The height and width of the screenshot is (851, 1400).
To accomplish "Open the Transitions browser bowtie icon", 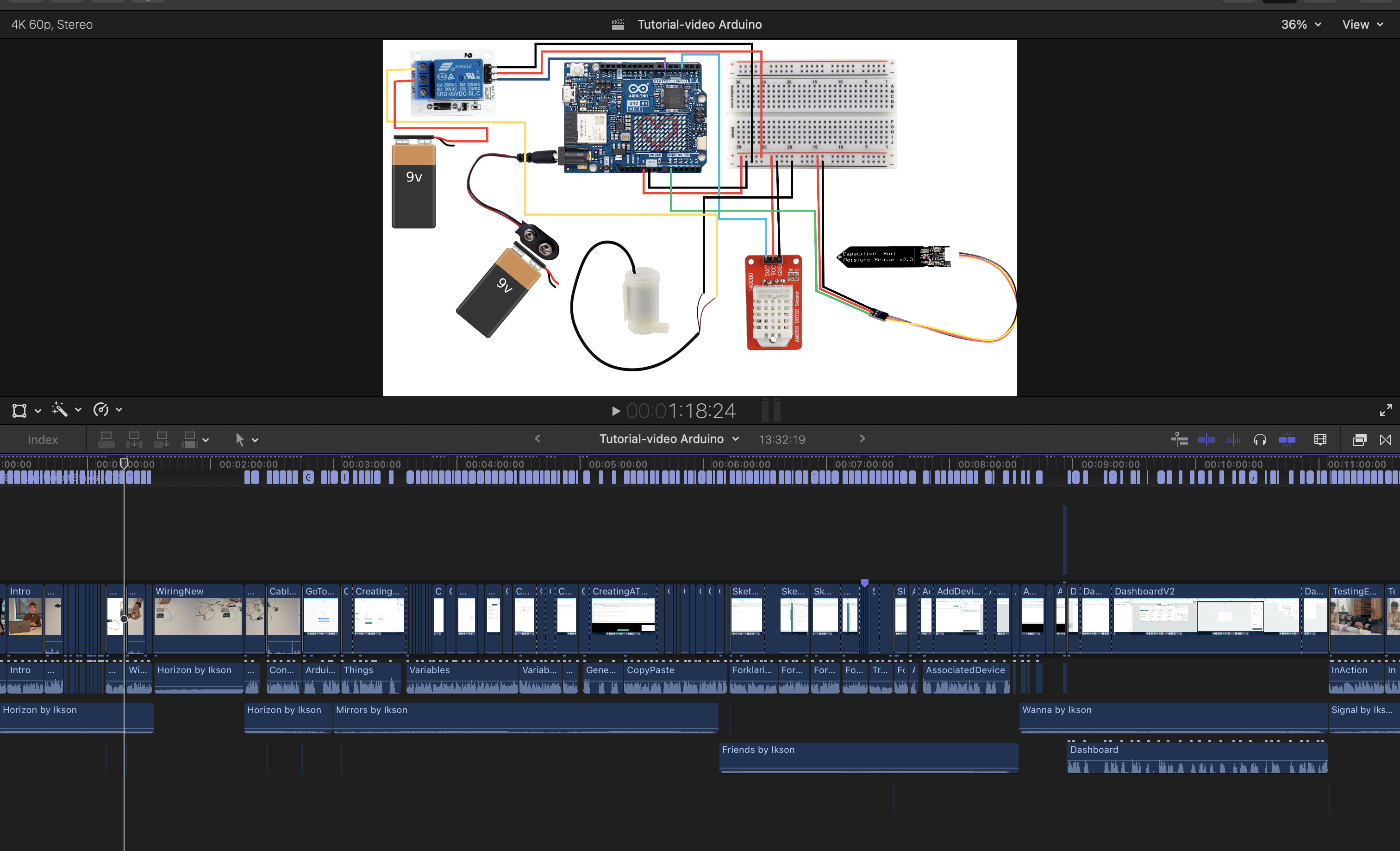I will tap(1385, 440).
